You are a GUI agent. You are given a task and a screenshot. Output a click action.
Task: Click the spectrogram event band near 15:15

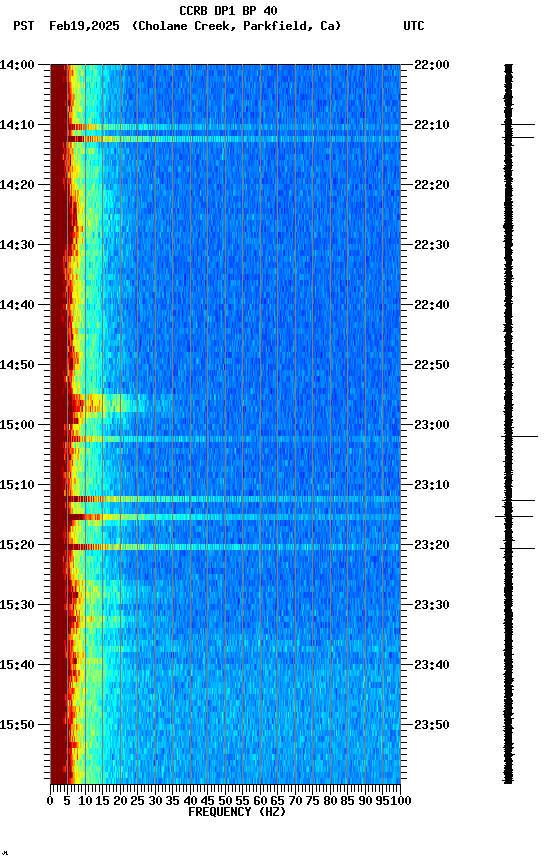point(225,517)
